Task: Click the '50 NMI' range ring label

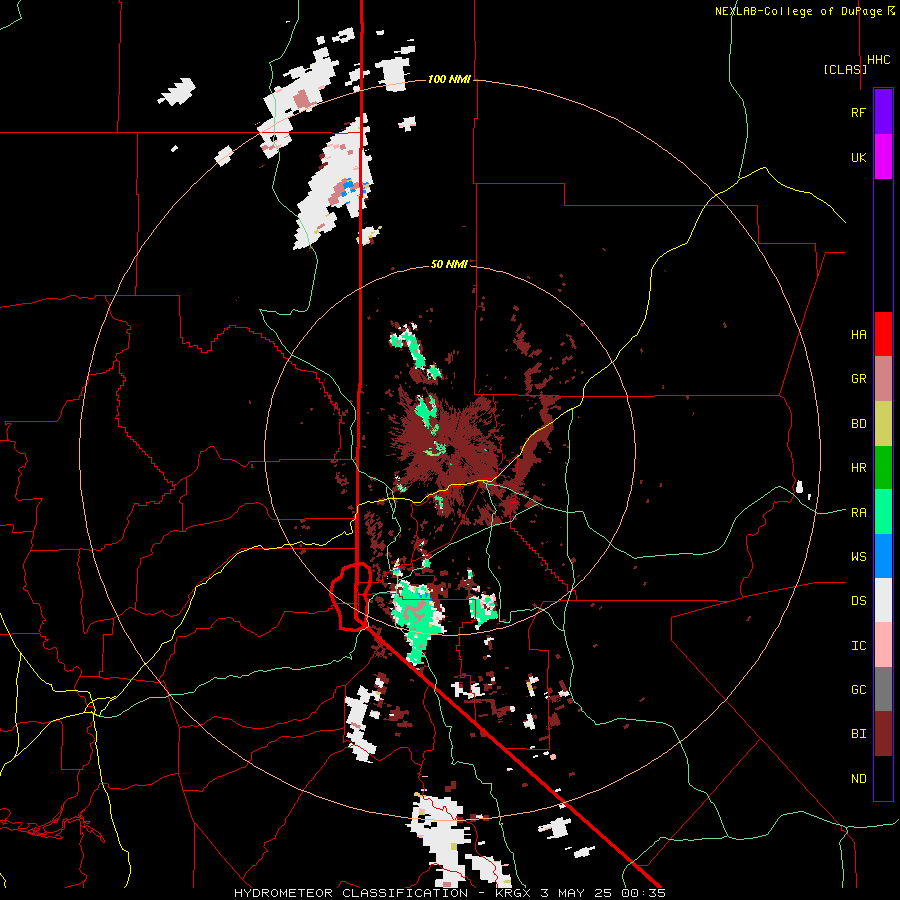Action: [449, 264]
